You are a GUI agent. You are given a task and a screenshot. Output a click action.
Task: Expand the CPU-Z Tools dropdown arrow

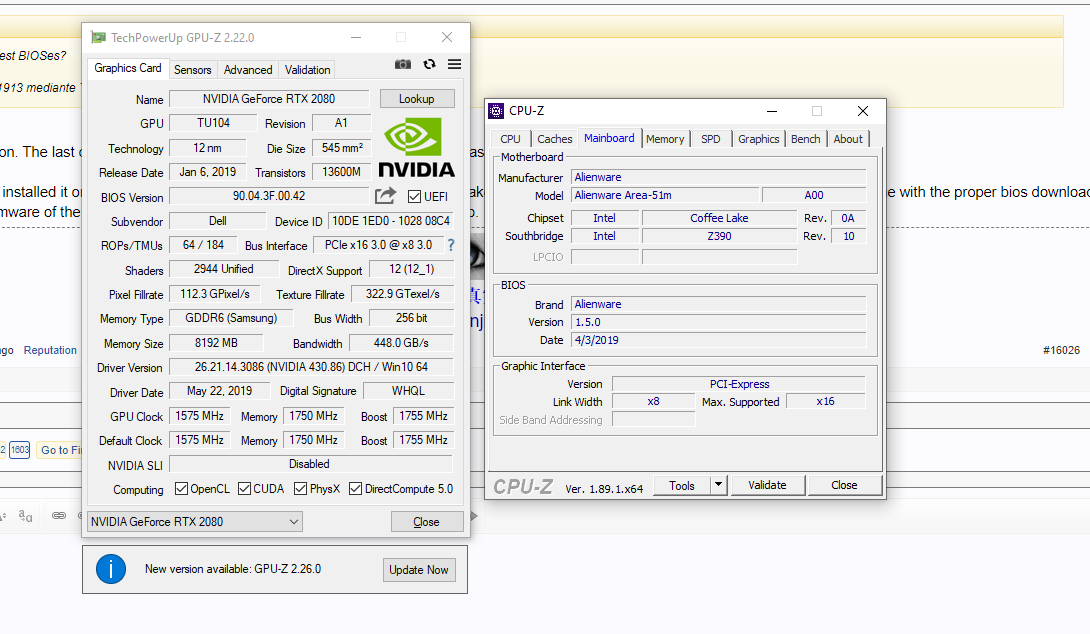pos(719,485)
